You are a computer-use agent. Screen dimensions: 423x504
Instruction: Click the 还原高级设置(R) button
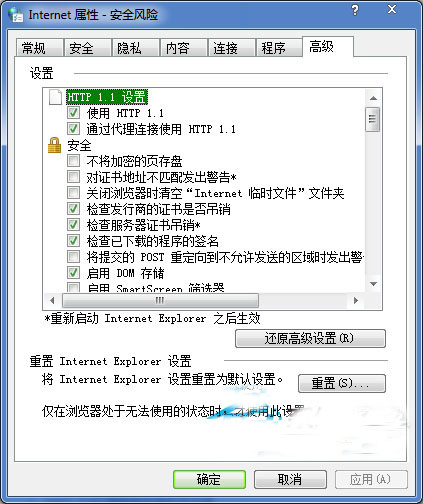point(310,339)
